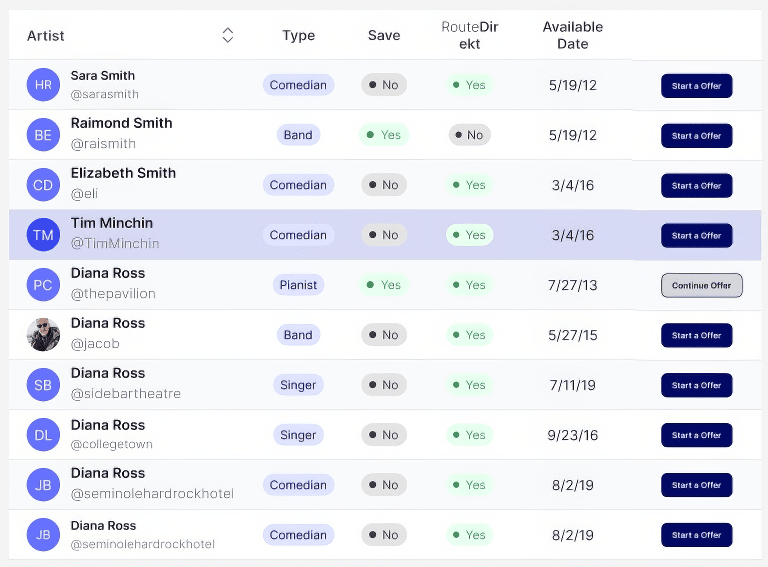The height and width of the screenshot is (567, 768).
Task: Click the DL avatar for @collegetown
Action: (x=43, y=435)
